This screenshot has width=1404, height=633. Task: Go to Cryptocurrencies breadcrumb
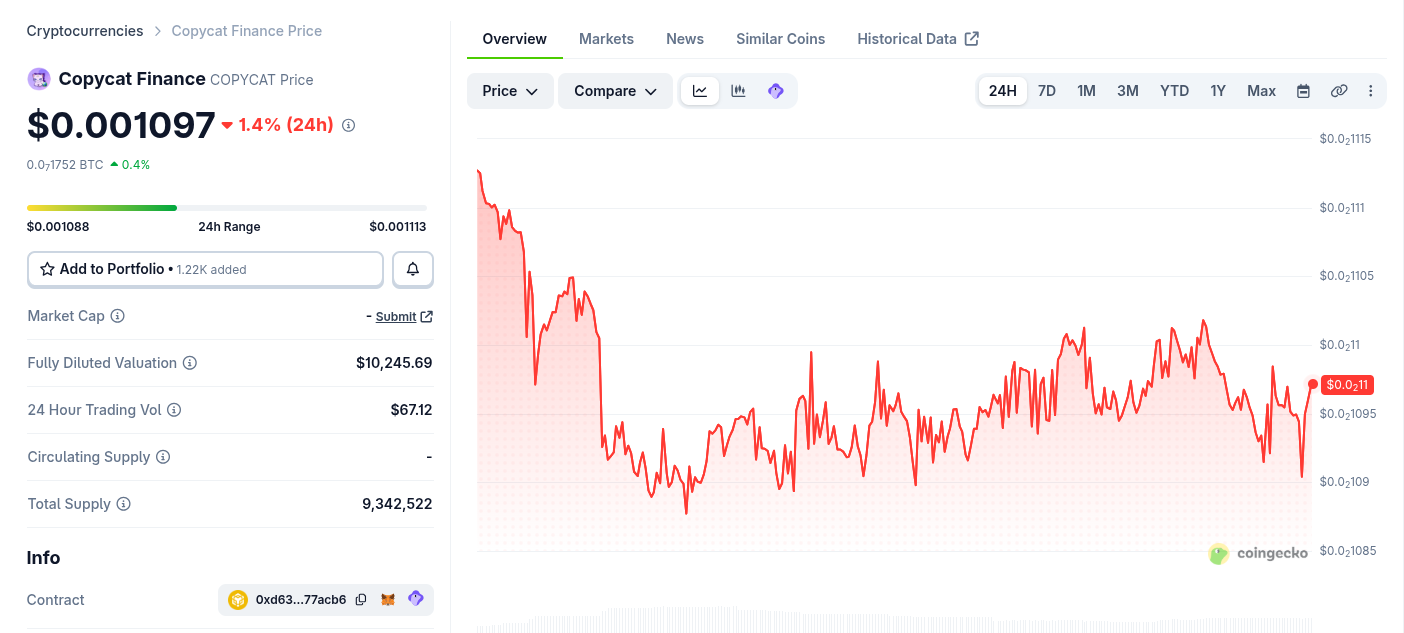85,31
